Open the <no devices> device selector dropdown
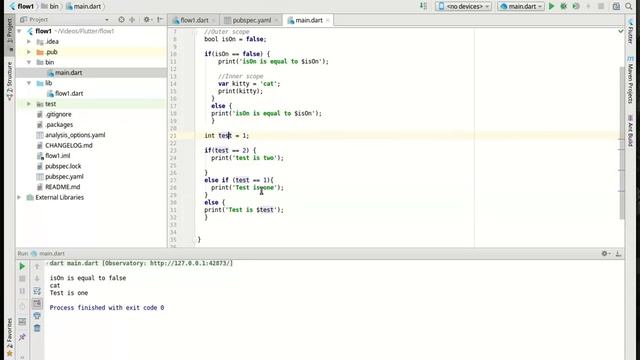Image resolution: width=640 pixels, height=360 pixels. [463, 6]
